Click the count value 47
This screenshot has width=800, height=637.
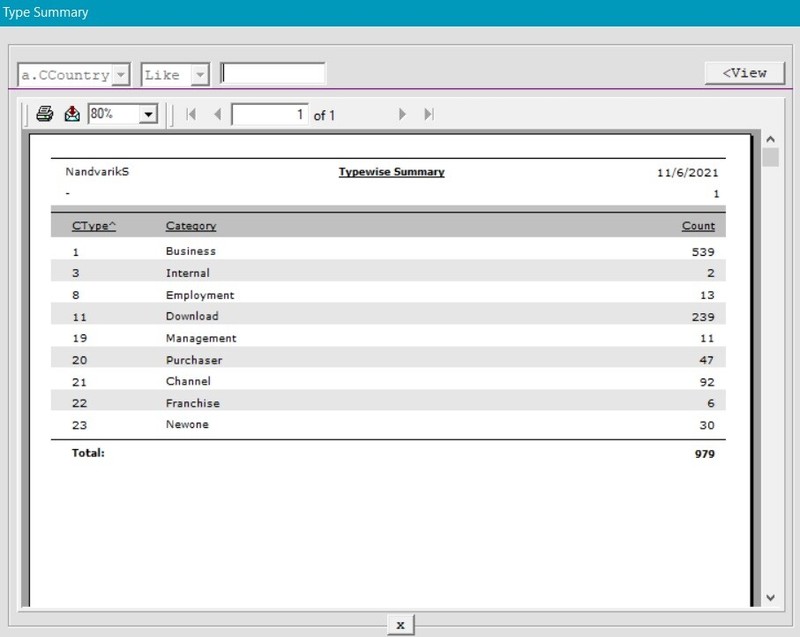pos(707,360)
